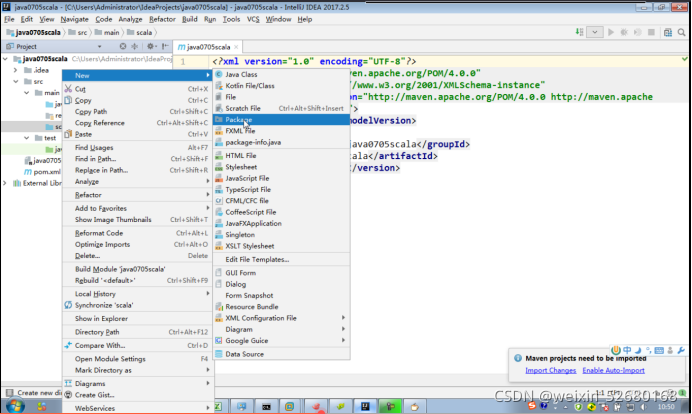Open the Windows Start button
This screenshot has width=692, height=414.
15,406
